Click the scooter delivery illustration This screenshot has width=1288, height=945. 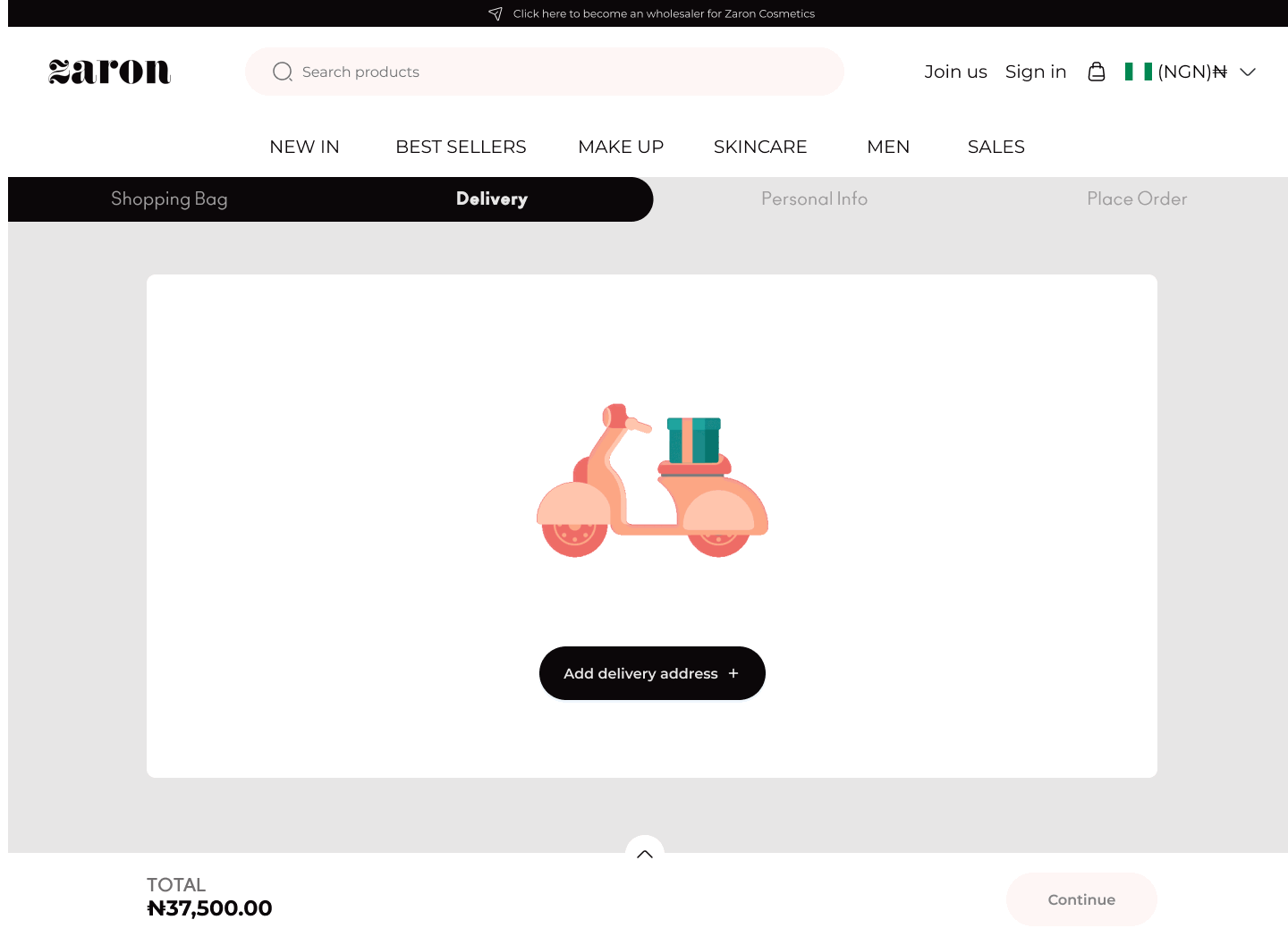(652, 480)
